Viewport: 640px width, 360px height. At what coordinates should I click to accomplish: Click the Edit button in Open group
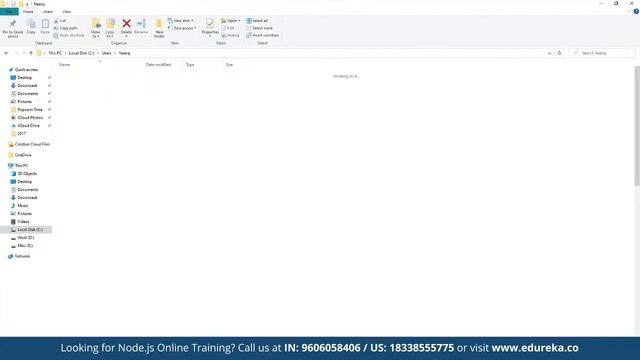[x=228, y=28]
